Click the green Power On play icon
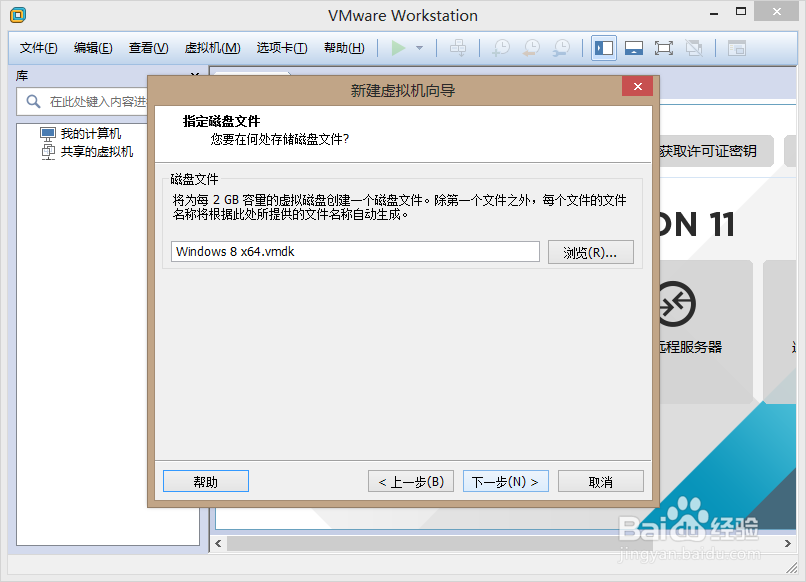Viewport: 806px width, 582px height. [x=398, y=48]
